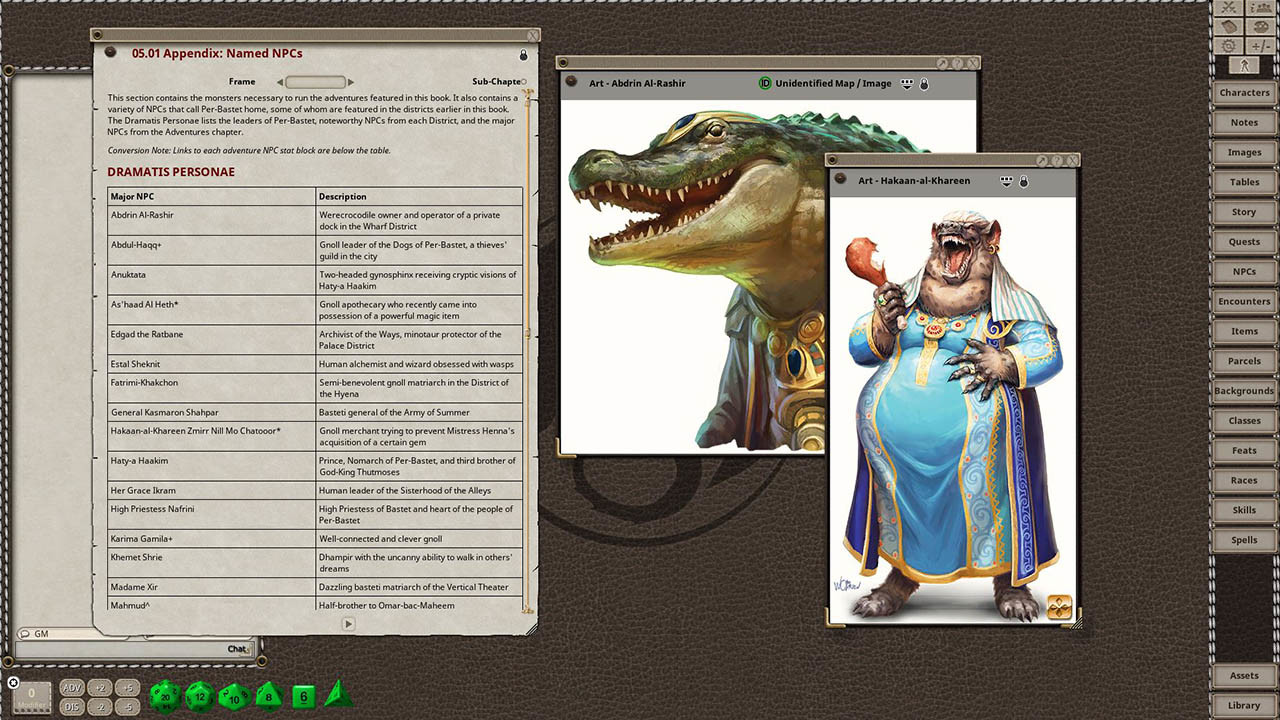Open the Encounters sidebar panel
Image resolution: width=1280 pixels, height=720 pixels.
(x=1243, y=301)
